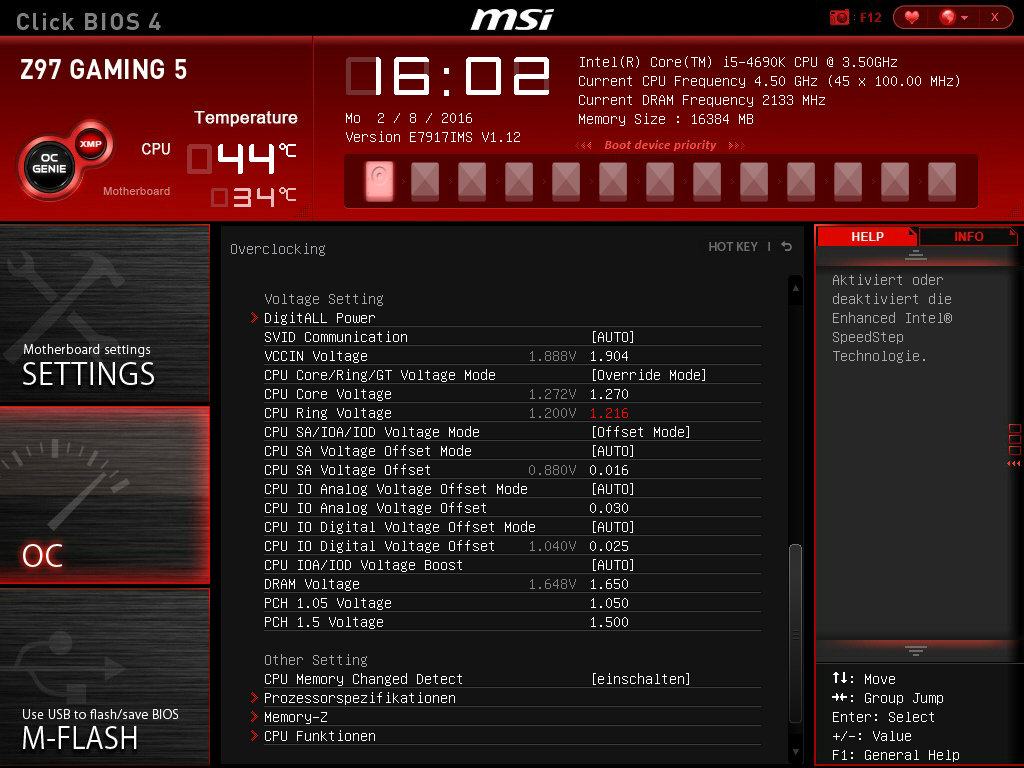1024x768 pixels.
Task: Close the BIOS with the X button
Action: click(995, 18)
